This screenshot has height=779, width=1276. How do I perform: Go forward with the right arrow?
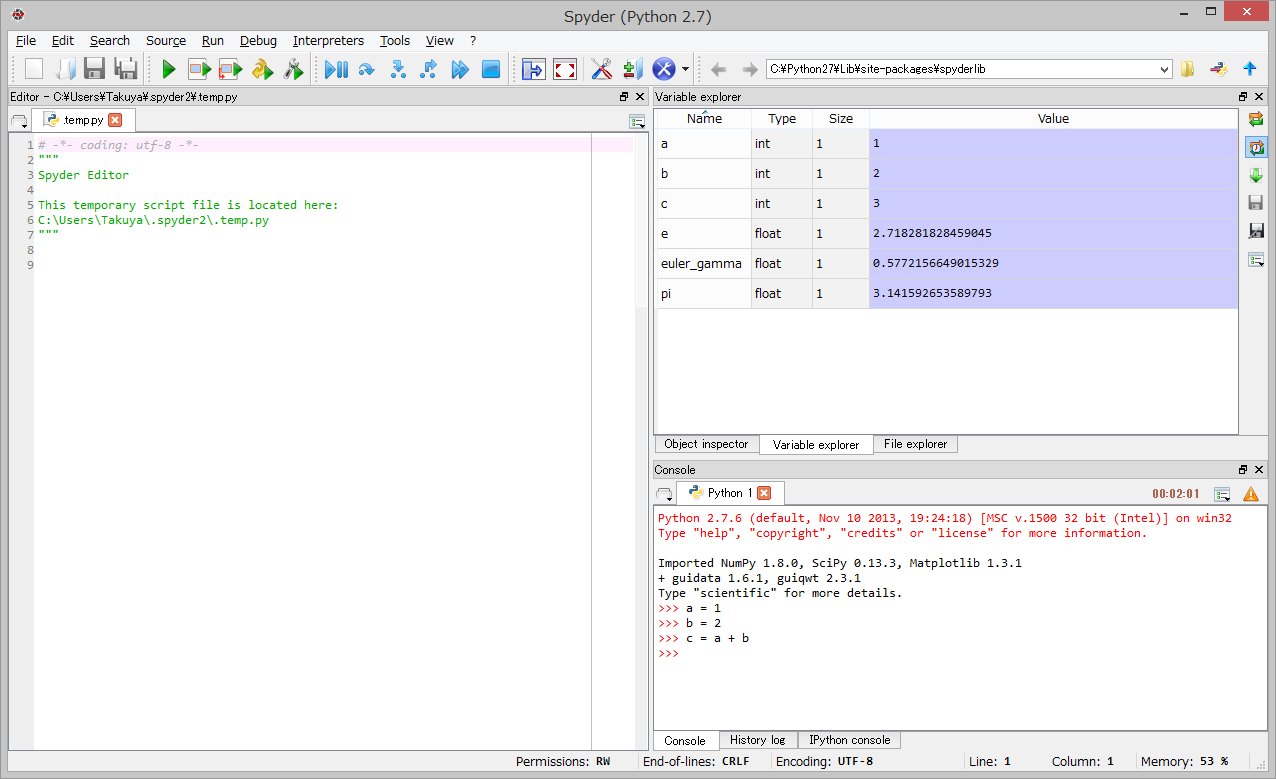tap(749, 69)
